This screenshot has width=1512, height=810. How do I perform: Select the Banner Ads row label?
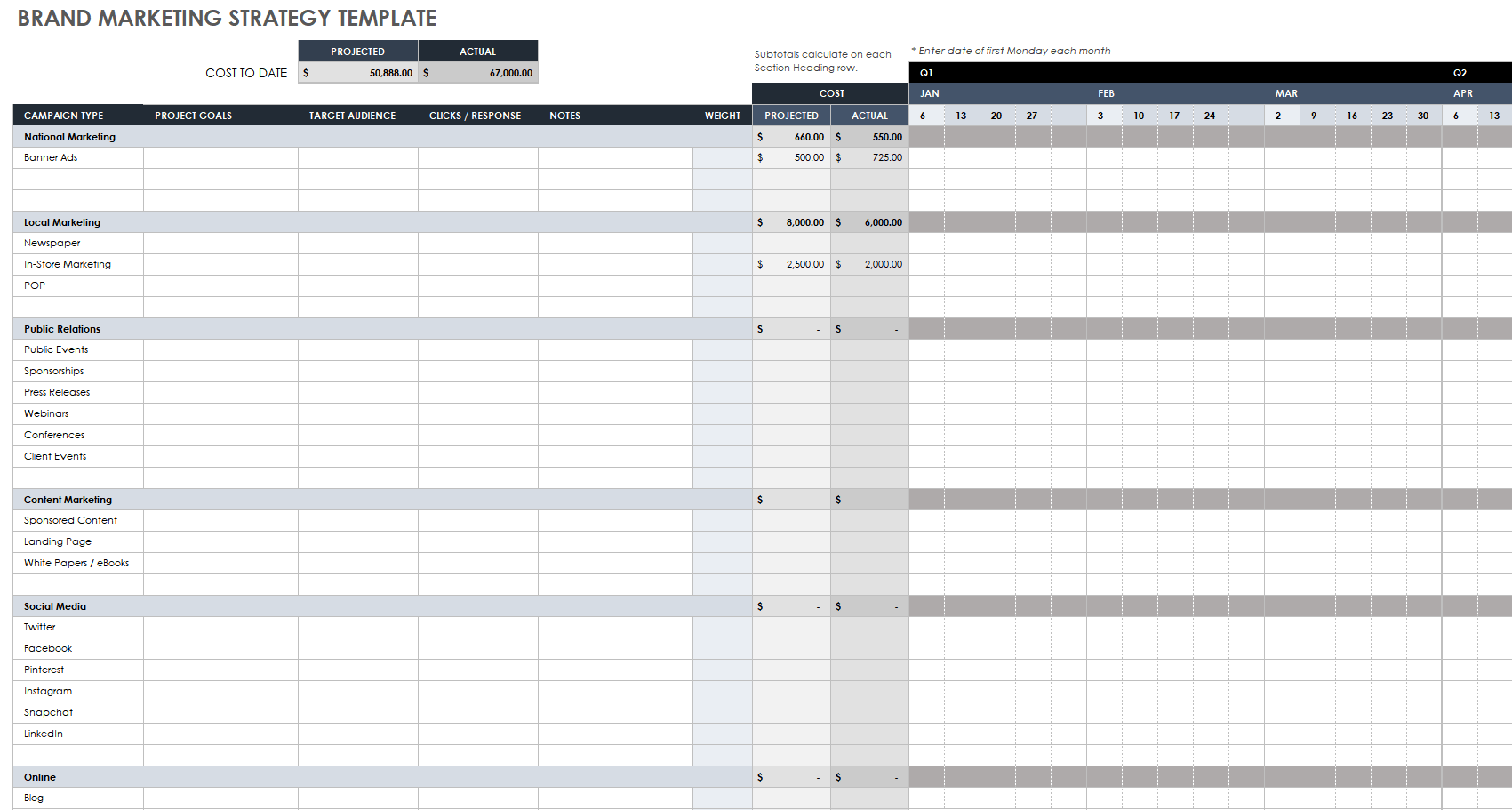point(51,157)
